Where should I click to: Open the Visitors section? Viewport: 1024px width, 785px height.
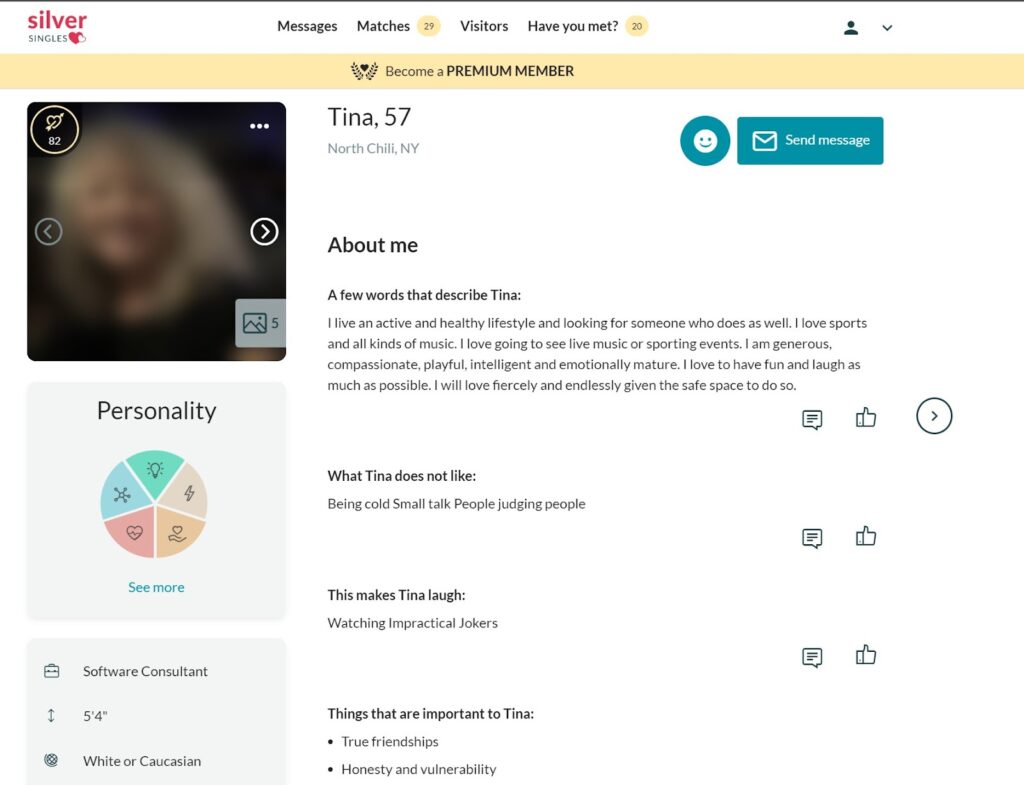coord(484,26)
